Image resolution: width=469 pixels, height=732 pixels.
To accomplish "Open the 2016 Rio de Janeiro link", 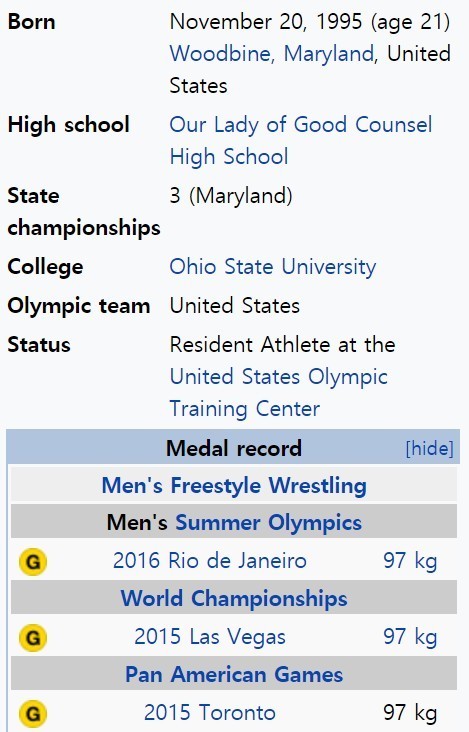I will pyautogui.click(x=210, y=561).
